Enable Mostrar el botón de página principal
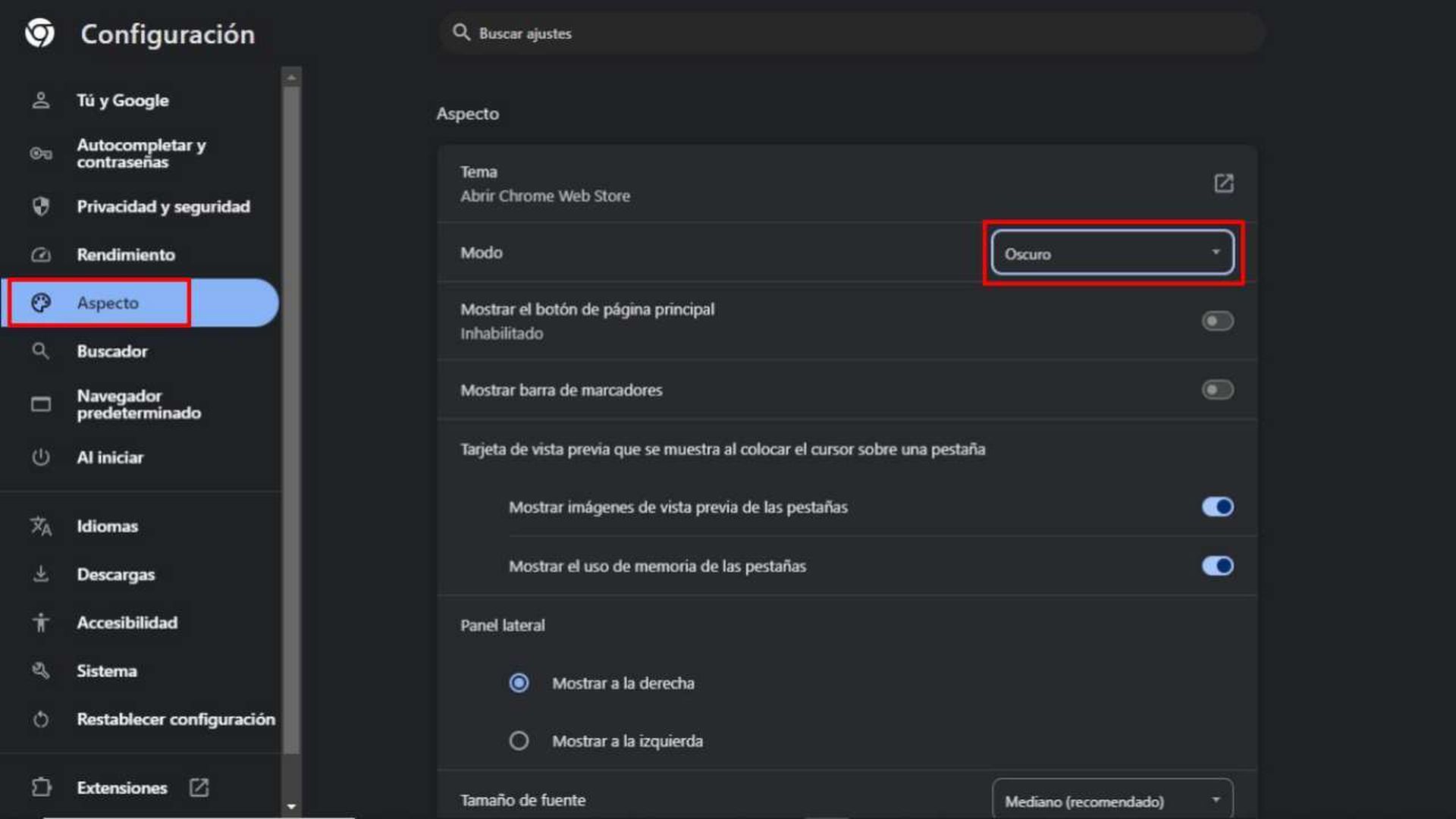Viewport: 1456px width, 819px height. click(x=1217, y=321)
